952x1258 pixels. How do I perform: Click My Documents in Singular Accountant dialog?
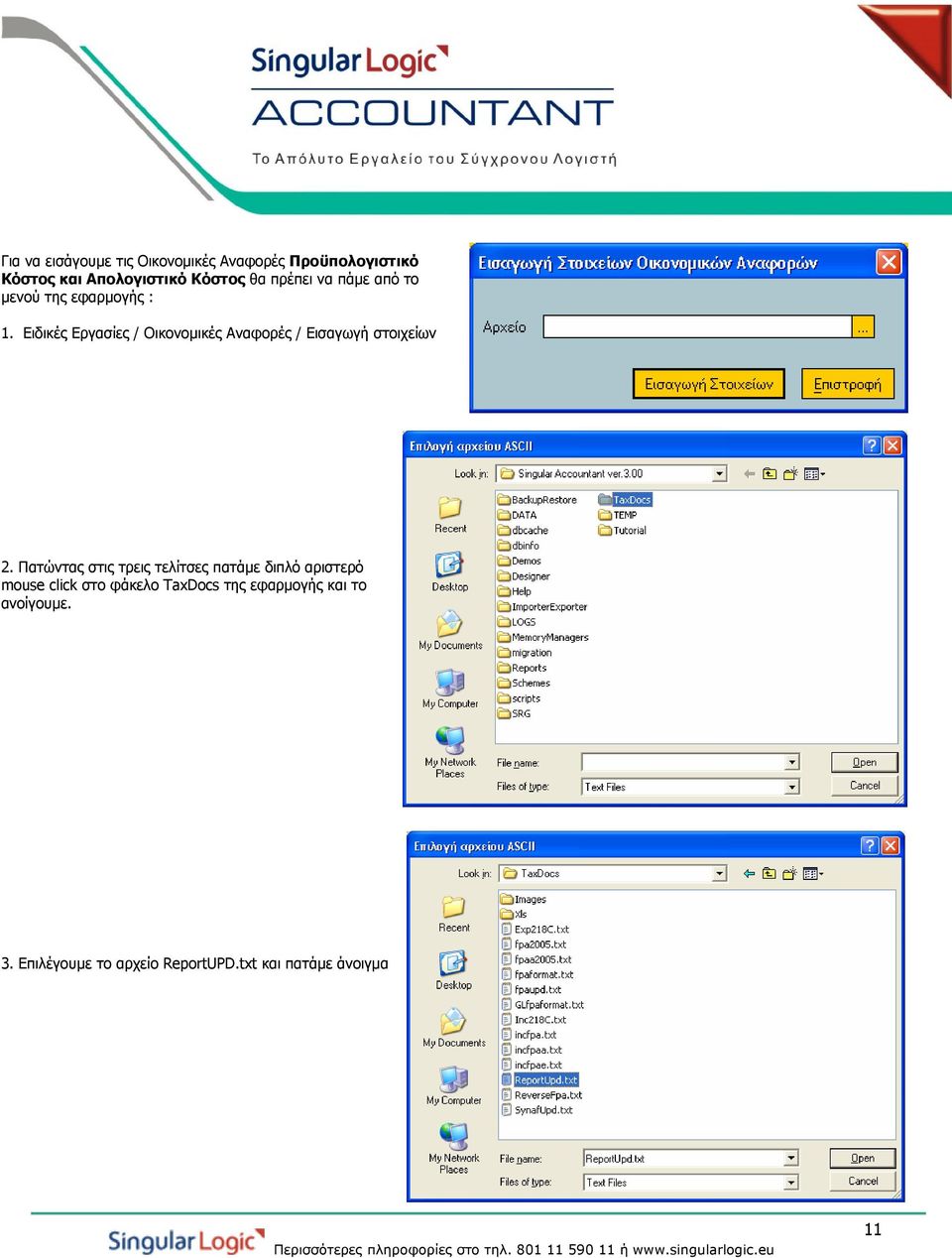click(450, 631)
